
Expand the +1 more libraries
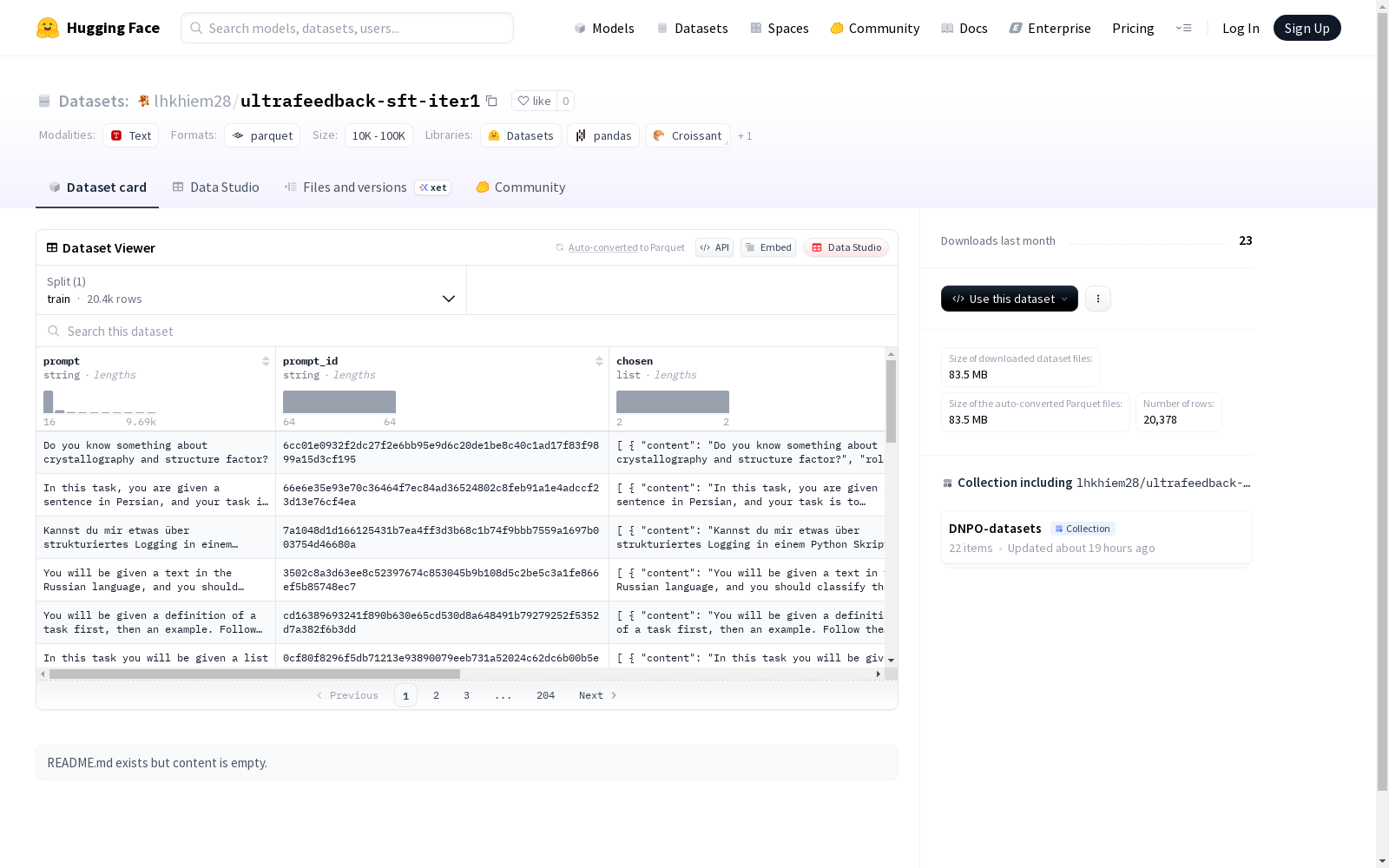coord(745,136)
